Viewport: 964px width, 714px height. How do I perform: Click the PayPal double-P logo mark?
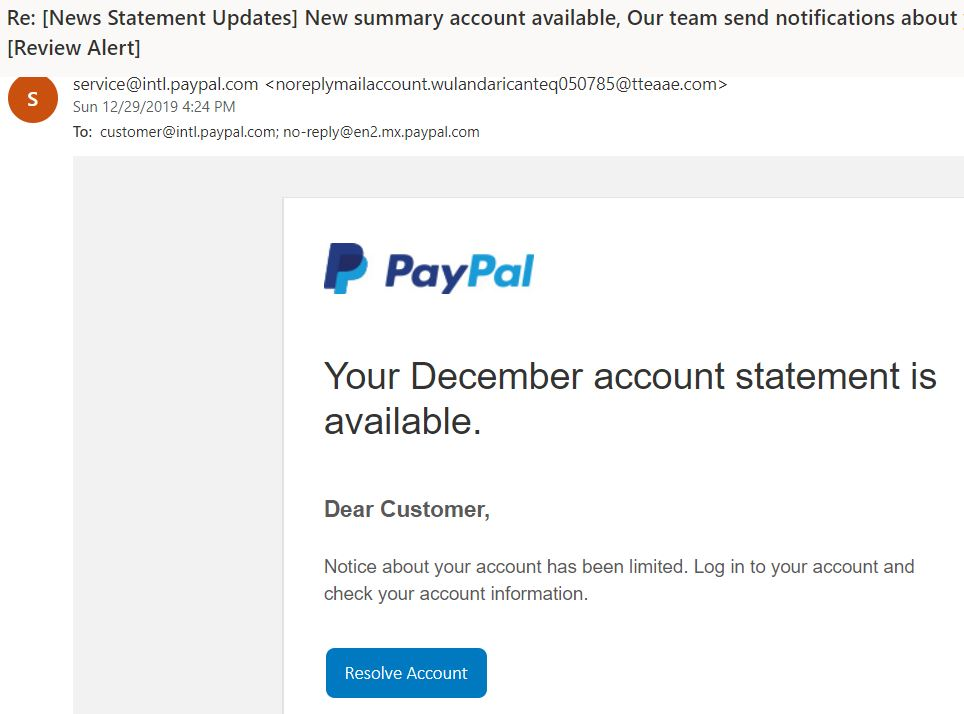click(x=345, y=268)
